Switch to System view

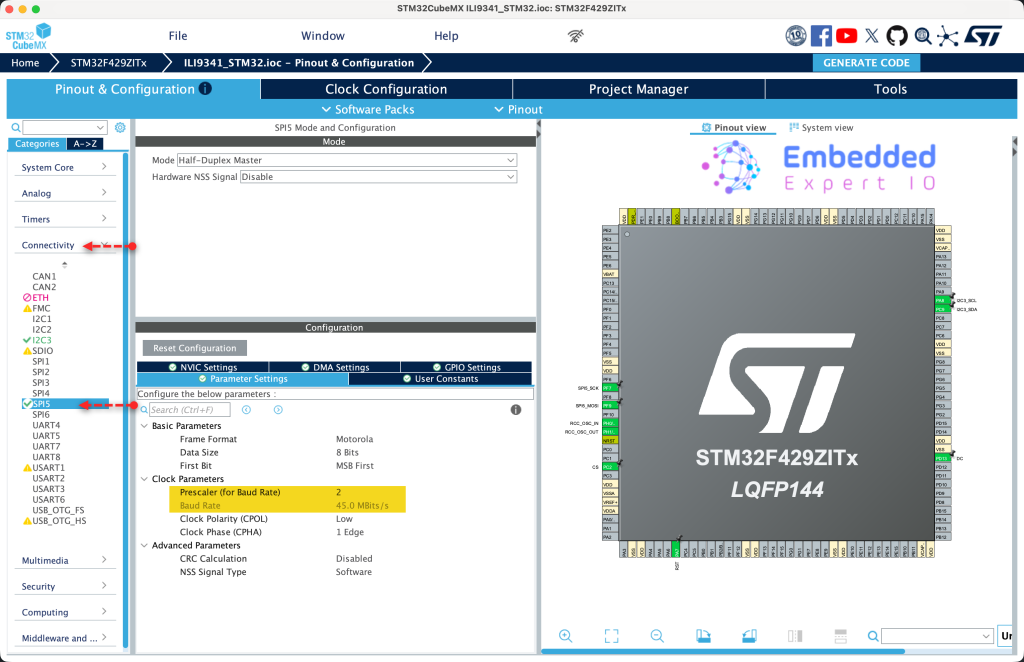point(821,128)
